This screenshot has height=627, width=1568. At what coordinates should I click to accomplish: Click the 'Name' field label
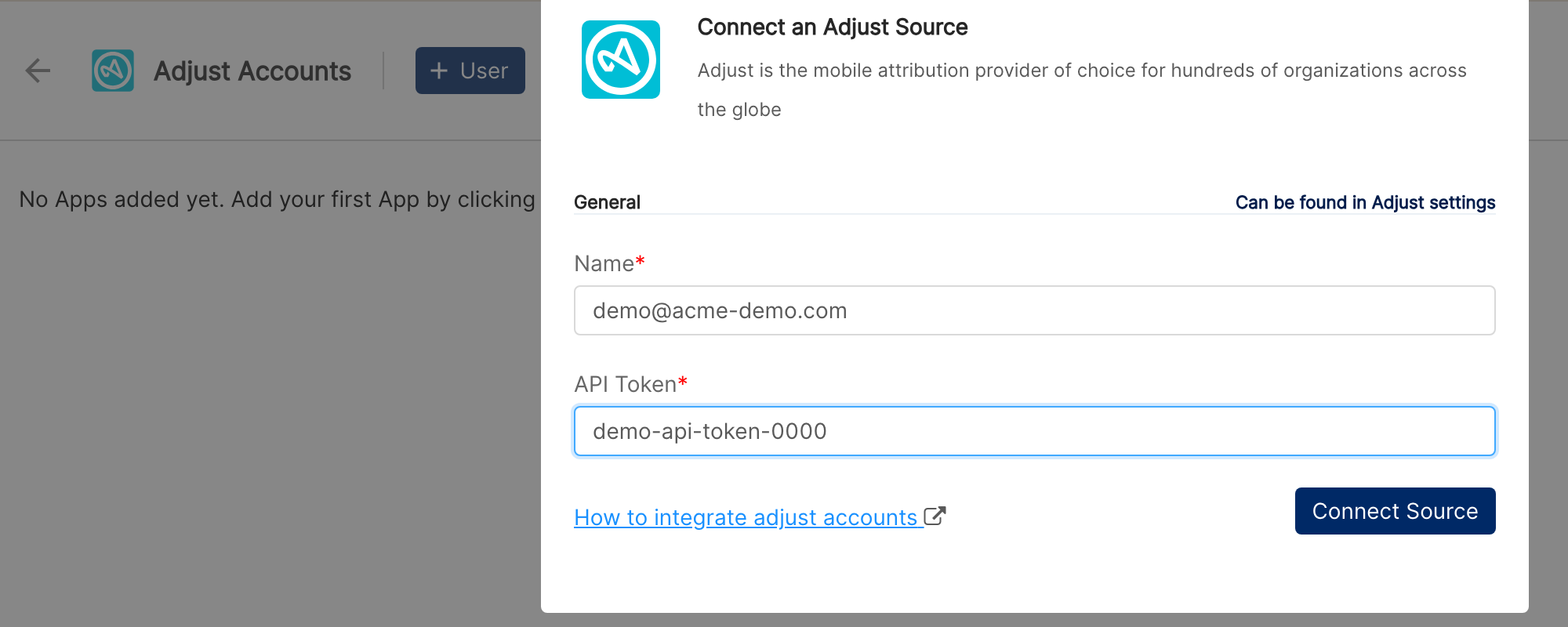coord(609,263)
